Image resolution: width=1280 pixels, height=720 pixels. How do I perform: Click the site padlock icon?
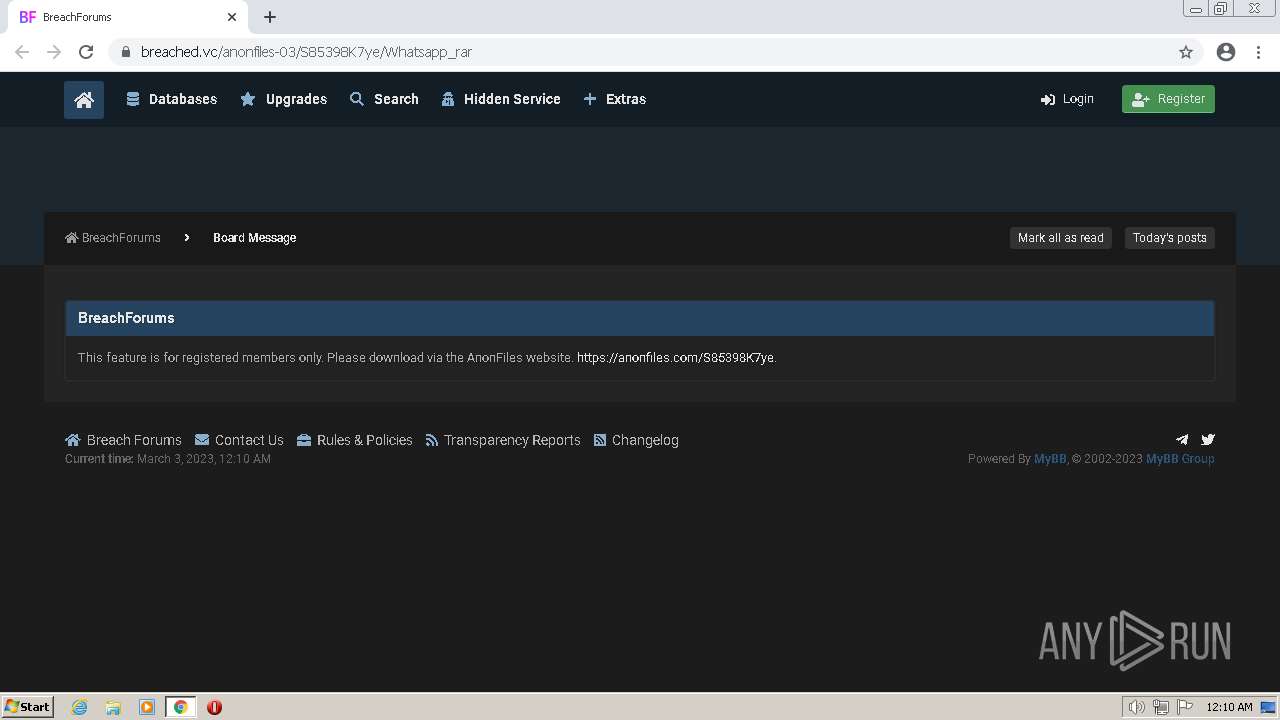tap(125, 52)
